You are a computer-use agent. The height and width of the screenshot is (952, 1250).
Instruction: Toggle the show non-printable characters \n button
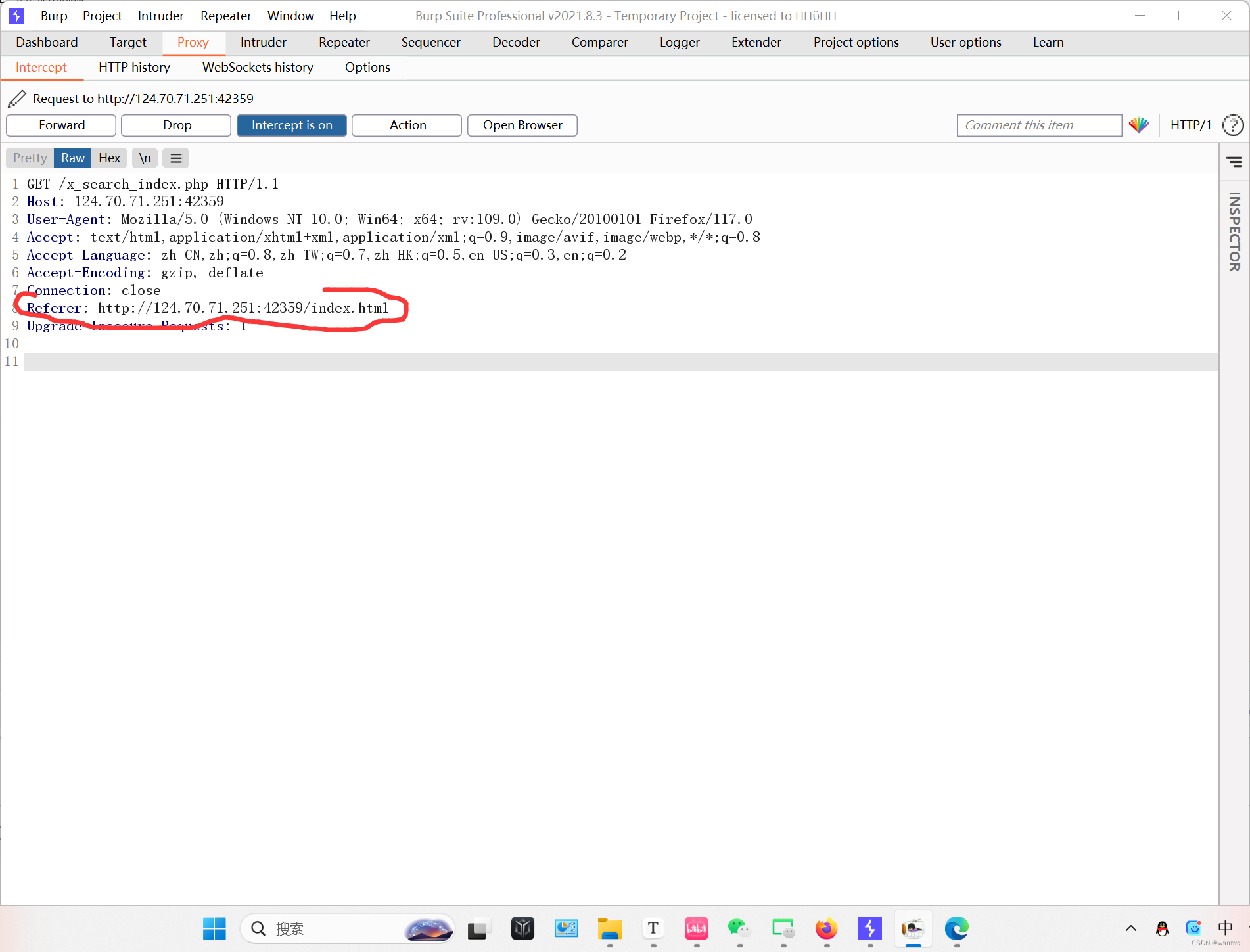point(145,158)
